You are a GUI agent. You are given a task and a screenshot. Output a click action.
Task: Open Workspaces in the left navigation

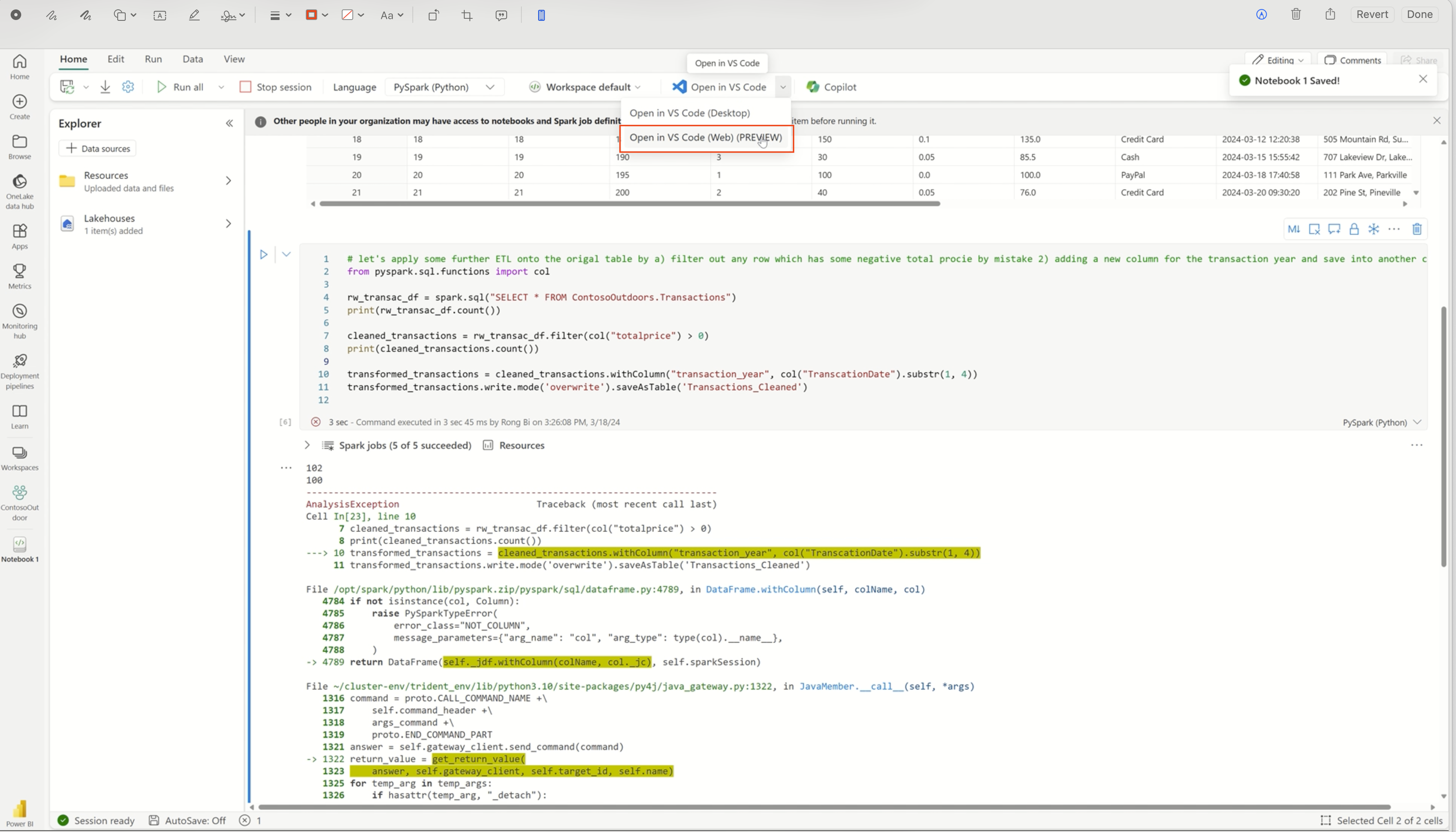tap(20, 458)
